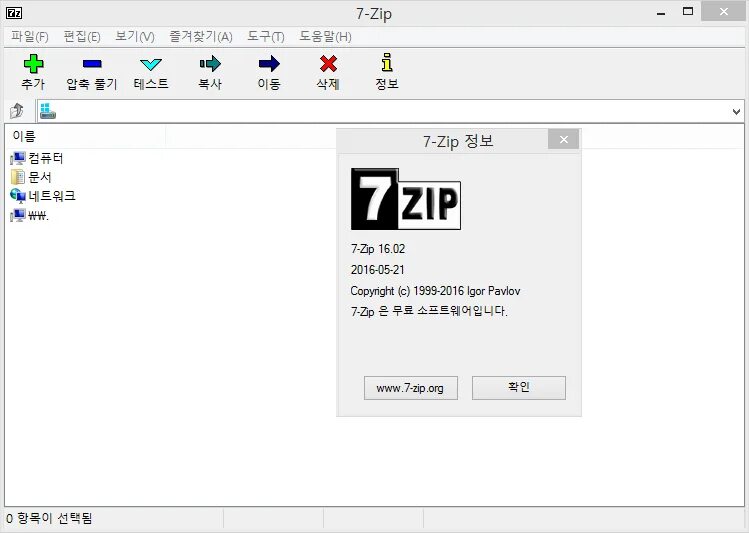Viewport: 749px width, 533px height.
Task: Close the 7-Zip main window
Action: [724, 12]
